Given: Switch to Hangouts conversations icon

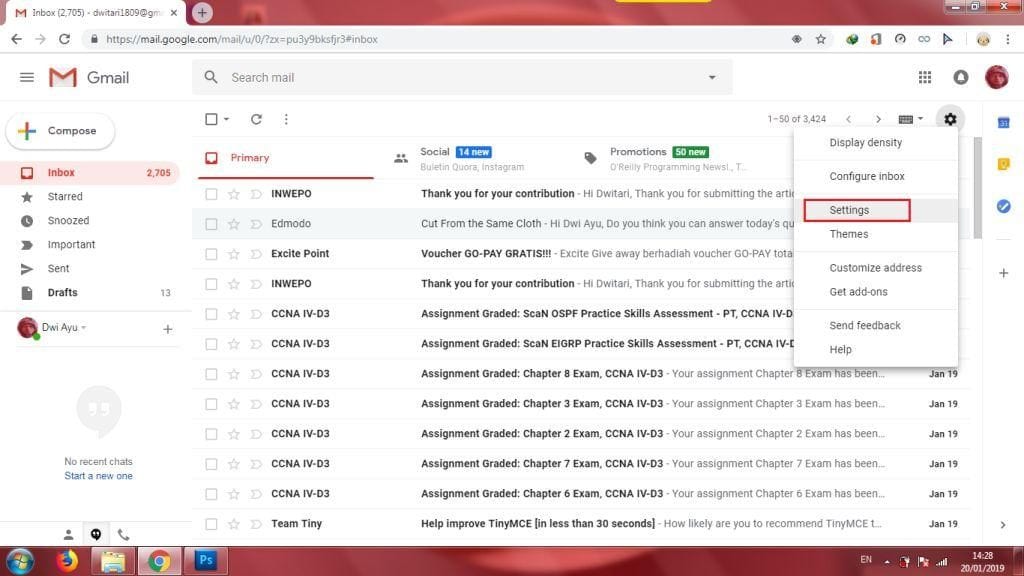Looking at the screenshot, I should 96,535.
